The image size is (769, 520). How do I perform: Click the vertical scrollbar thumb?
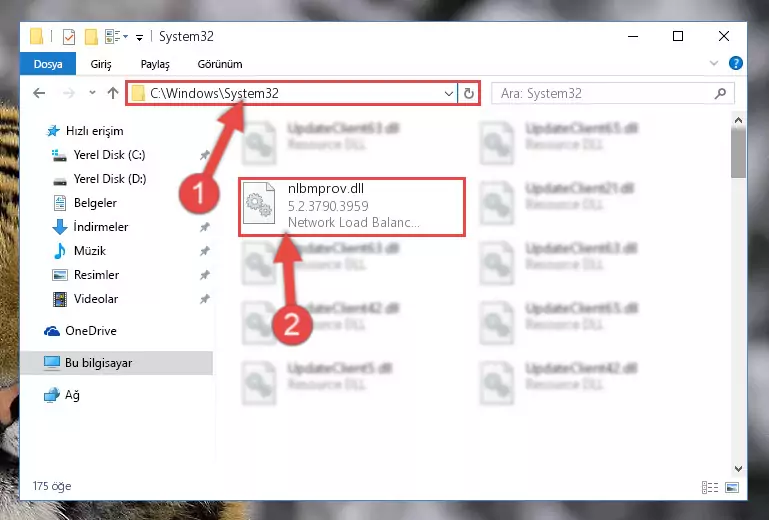[x=738, y=153]
